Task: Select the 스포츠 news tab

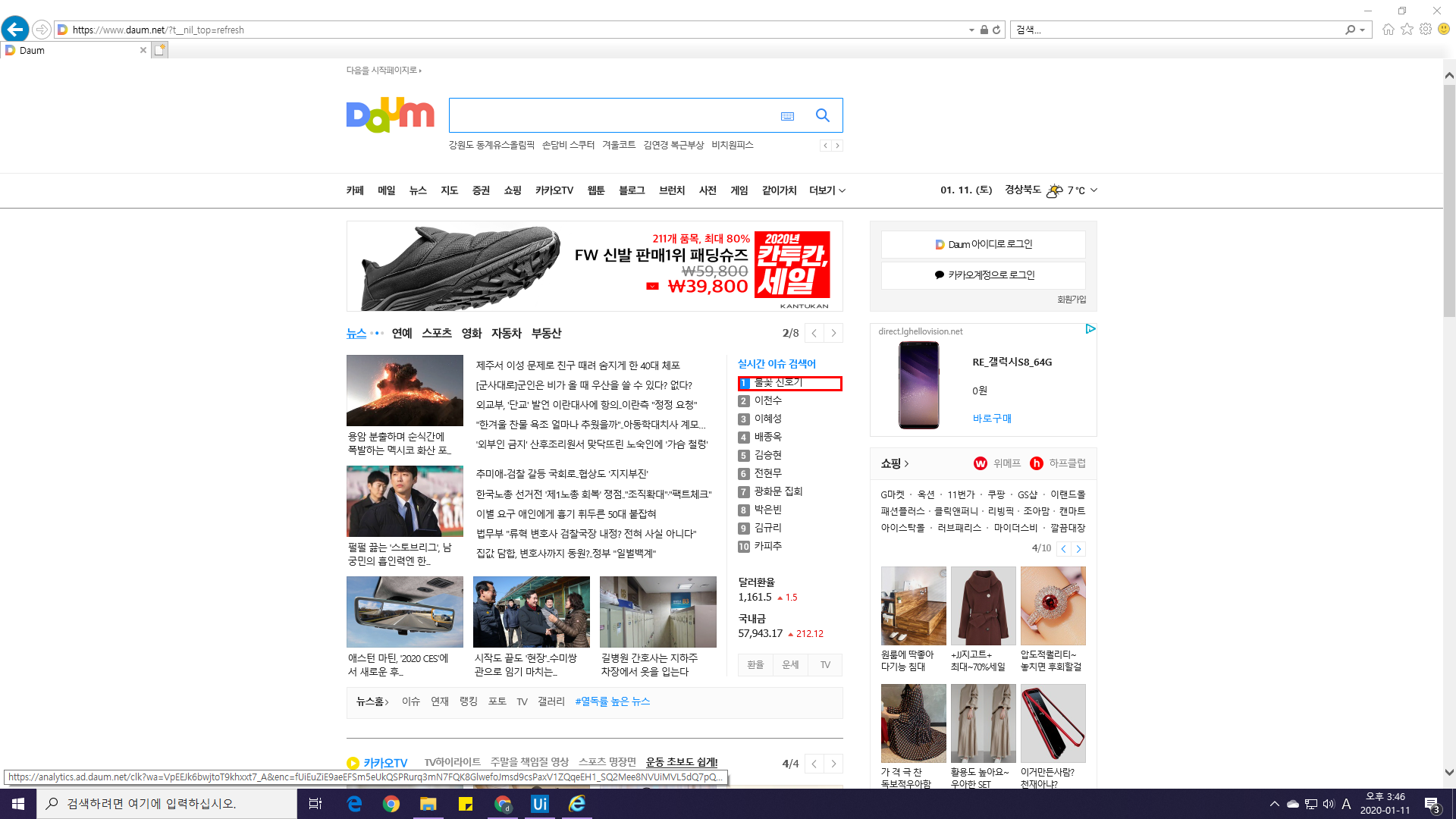Action: pyautogui.click(x=436, y=333)
